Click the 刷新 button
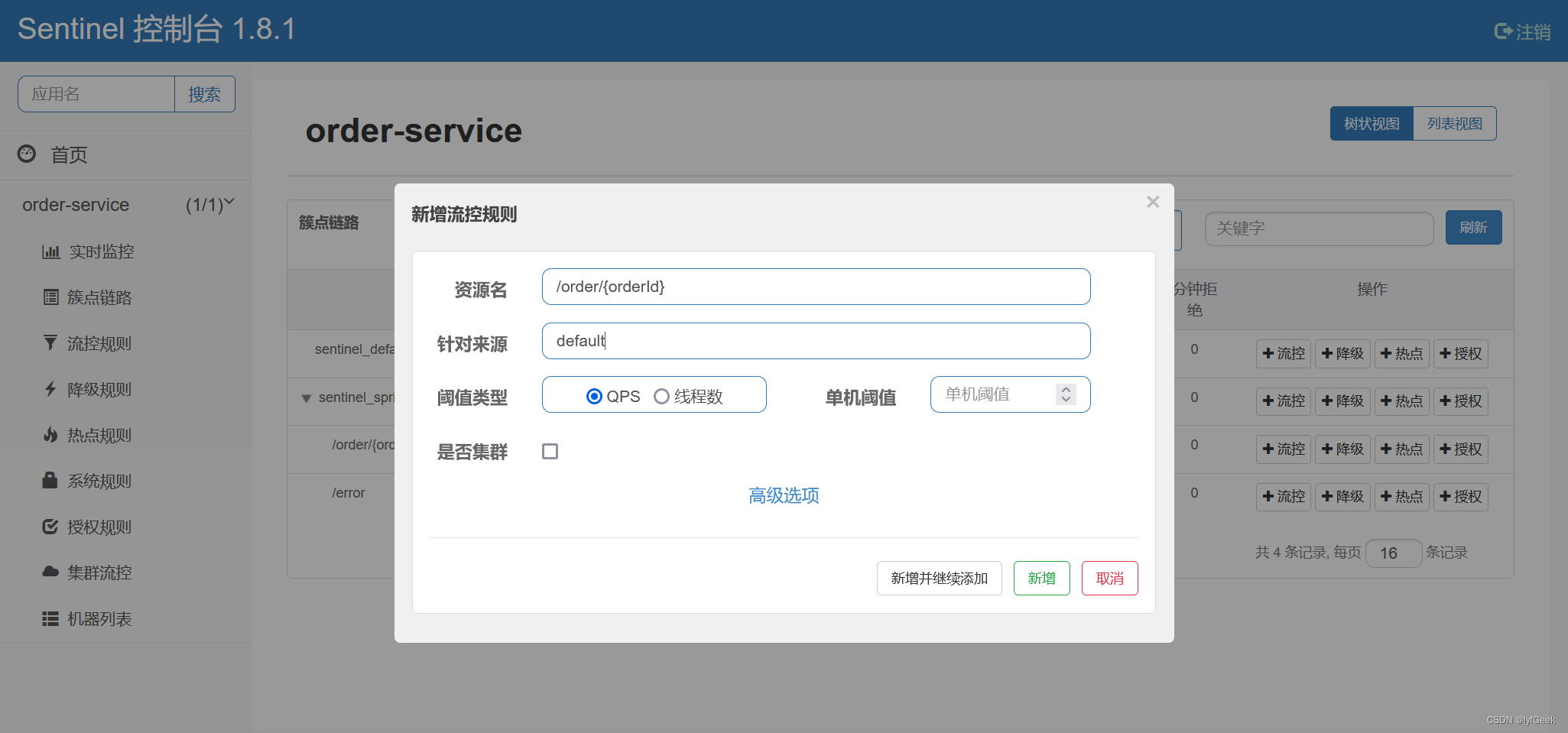Viewport: 1568px width, 733px height. (x=1473, y=227)
